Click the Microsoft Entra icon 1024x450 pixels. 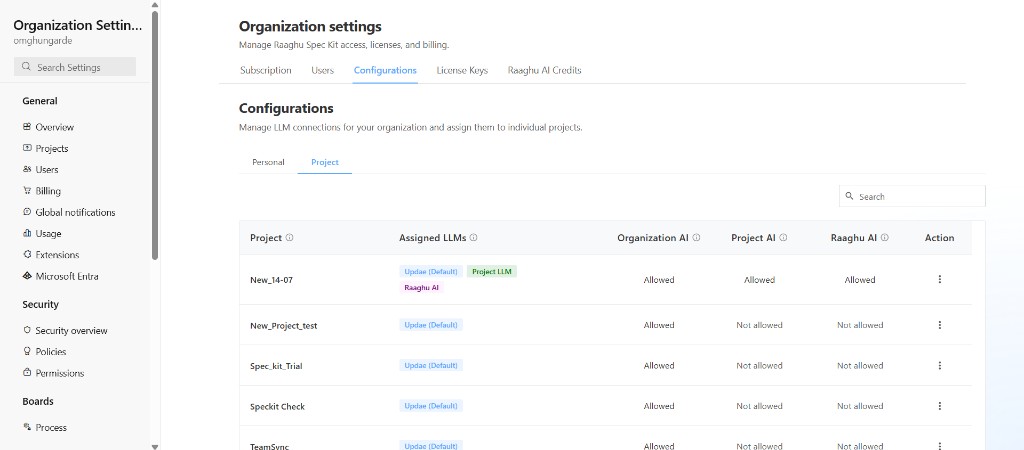(27, 276)
